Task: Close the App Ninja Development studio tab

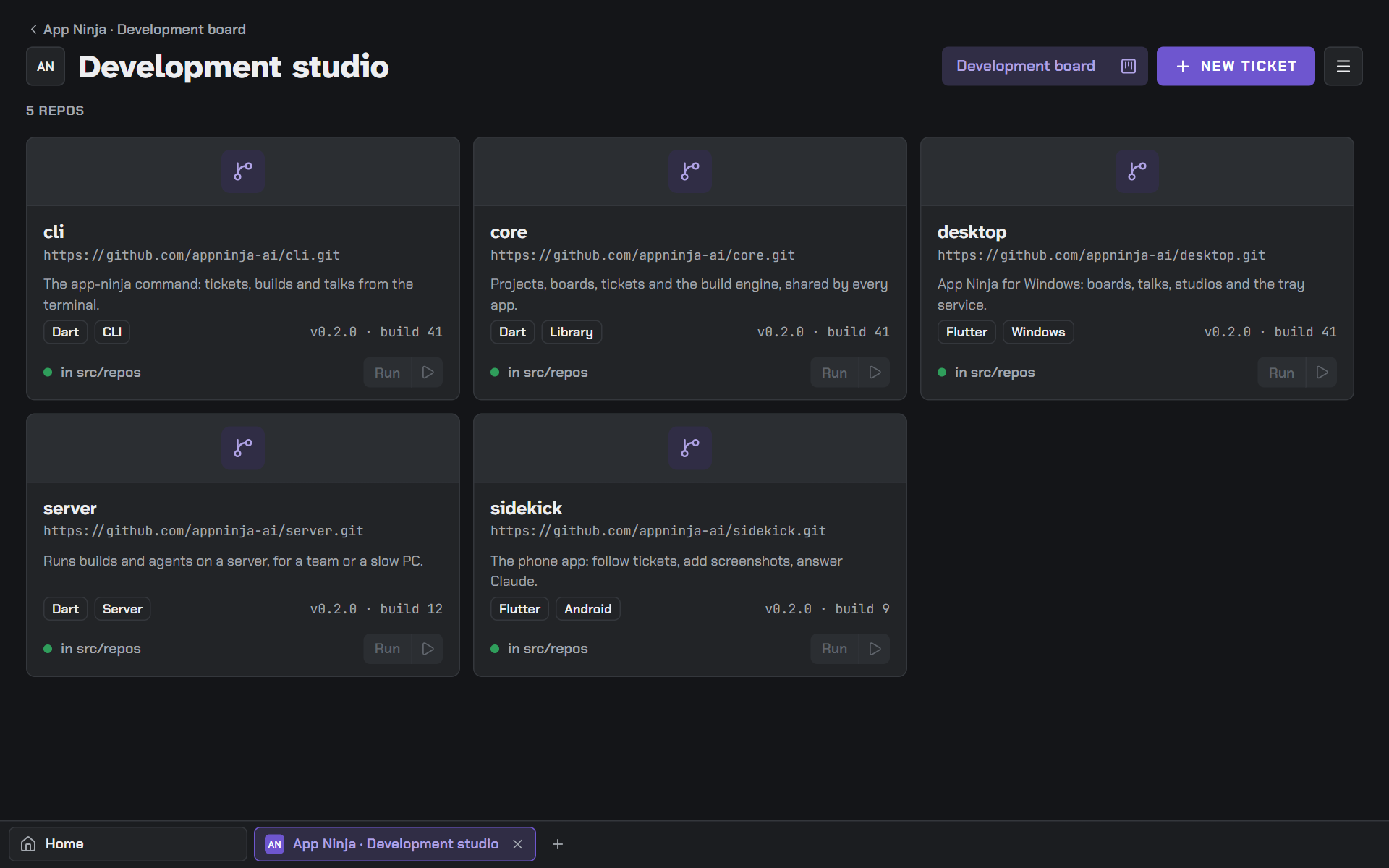Action: (x=517, y=844)
